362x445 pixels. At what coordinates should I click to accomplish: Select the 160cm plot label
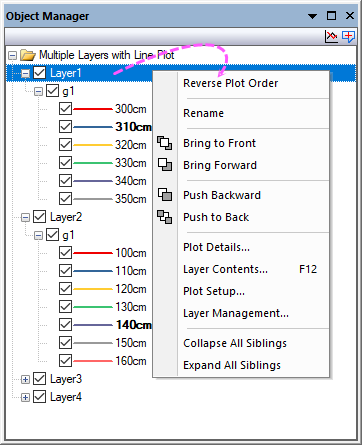[131, 361]
